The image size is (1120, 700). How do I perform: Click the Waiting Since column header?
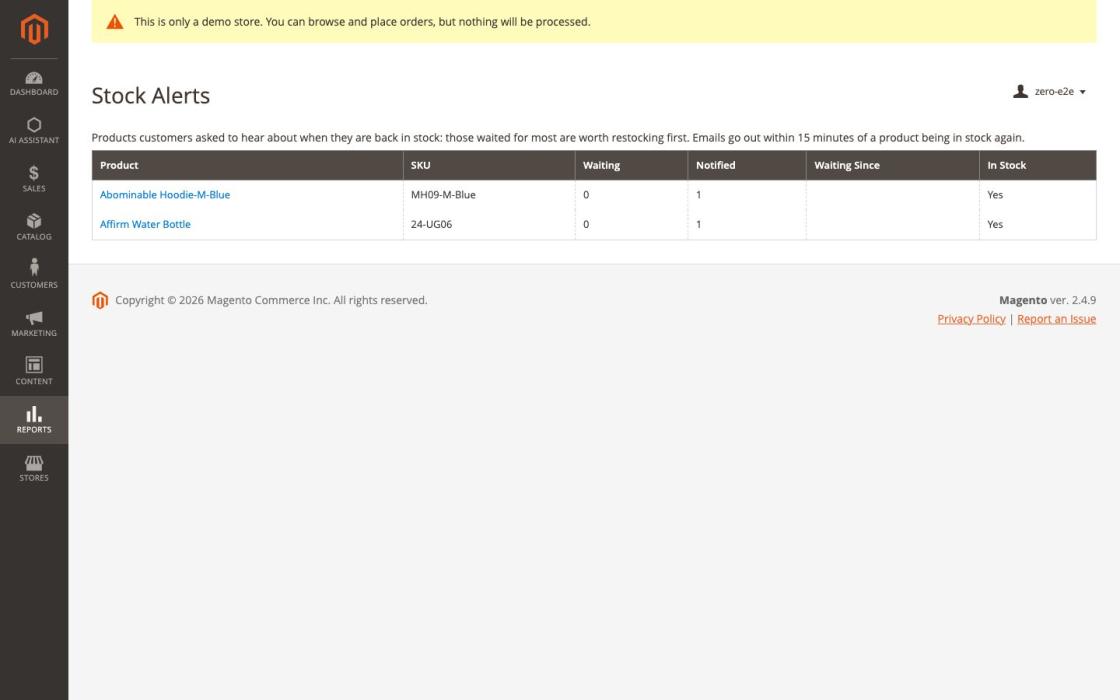pyautogui.click(x=892, y=165)
